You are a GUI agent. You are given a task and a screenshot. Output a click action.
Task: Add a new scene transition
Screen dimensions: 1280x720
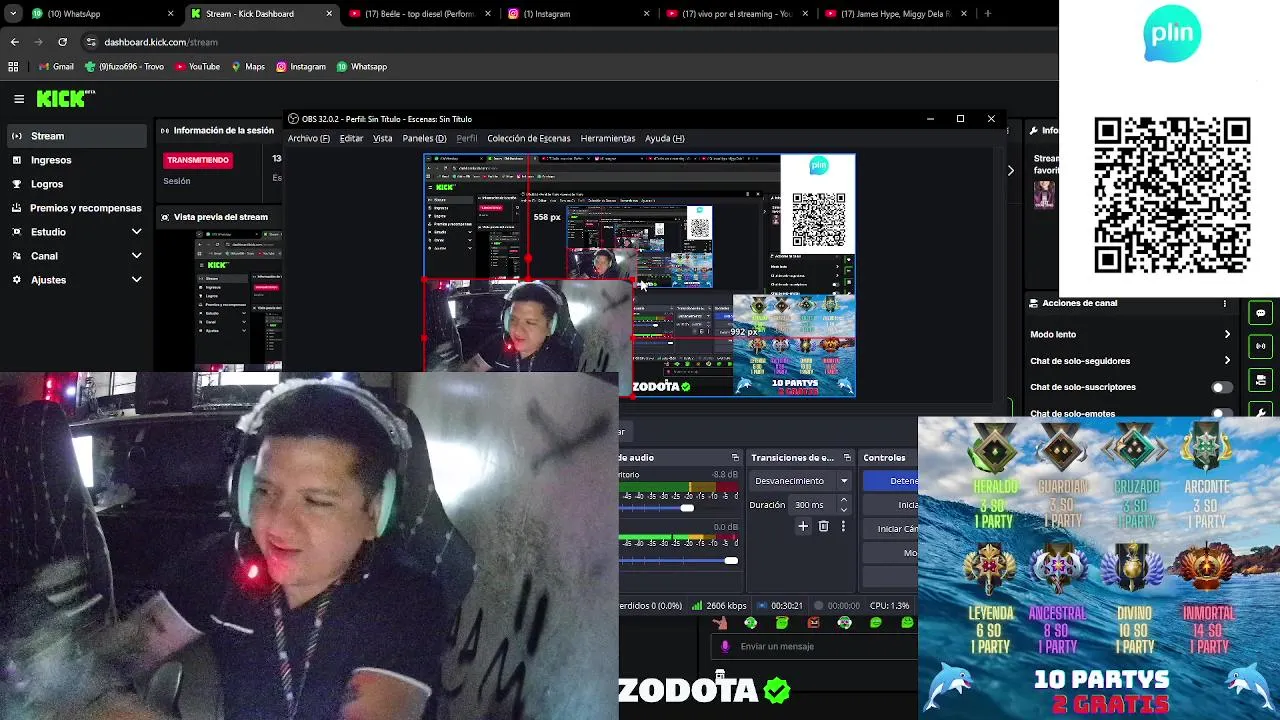point(802,526)
